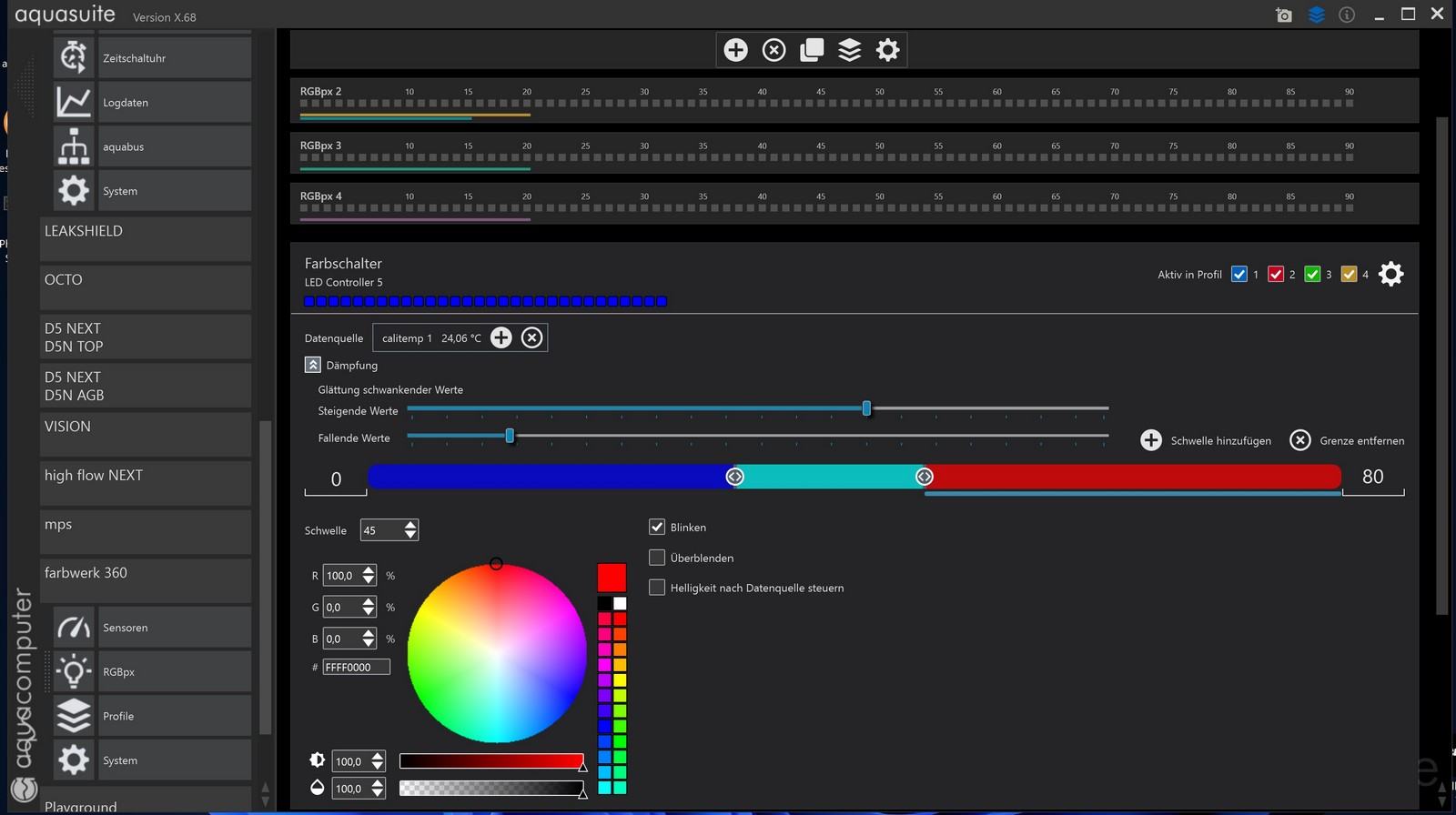Screen dimensions: 1456x815
Task: Open the Profile page in sidebar
Action: click(x=152, y=716)
